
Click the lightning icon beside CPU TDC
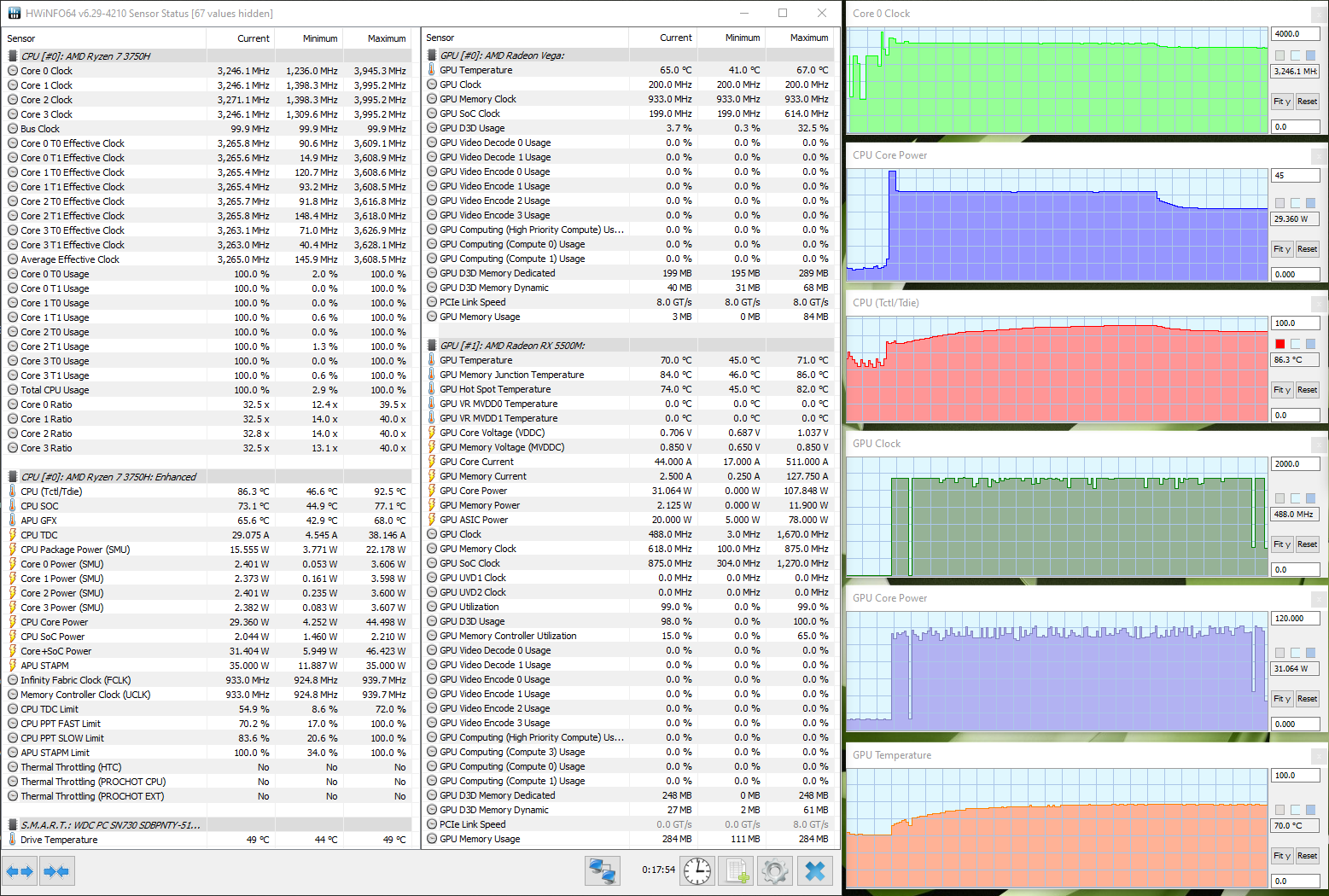[13, 535]
